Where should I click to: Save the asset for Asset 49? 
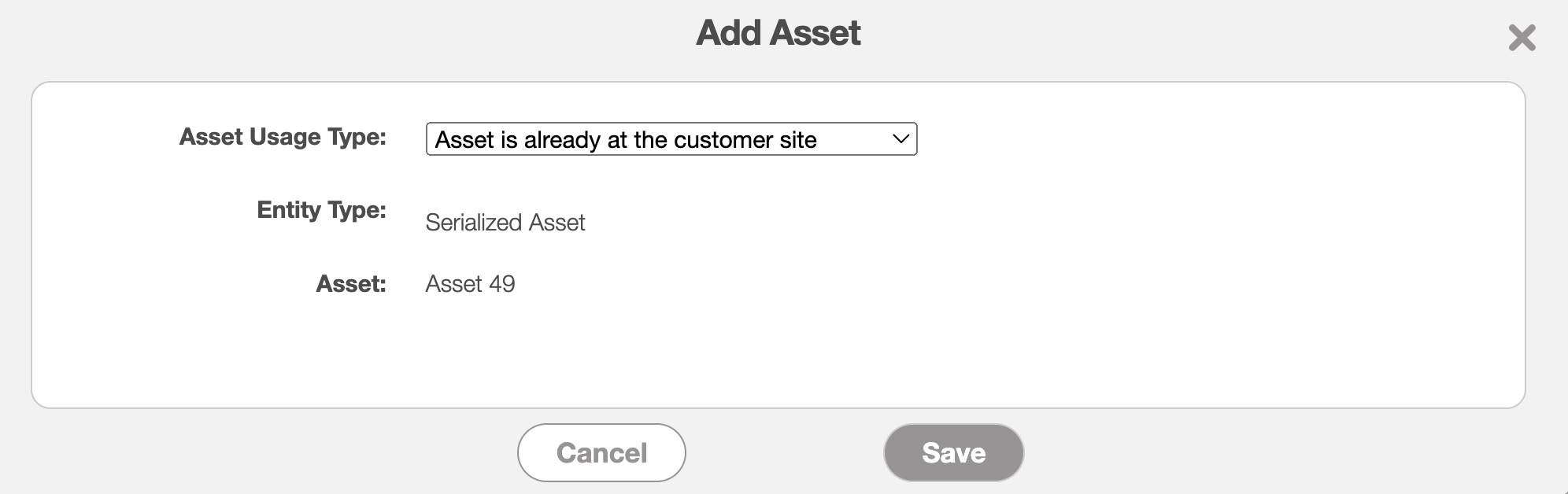pos(952,453)
